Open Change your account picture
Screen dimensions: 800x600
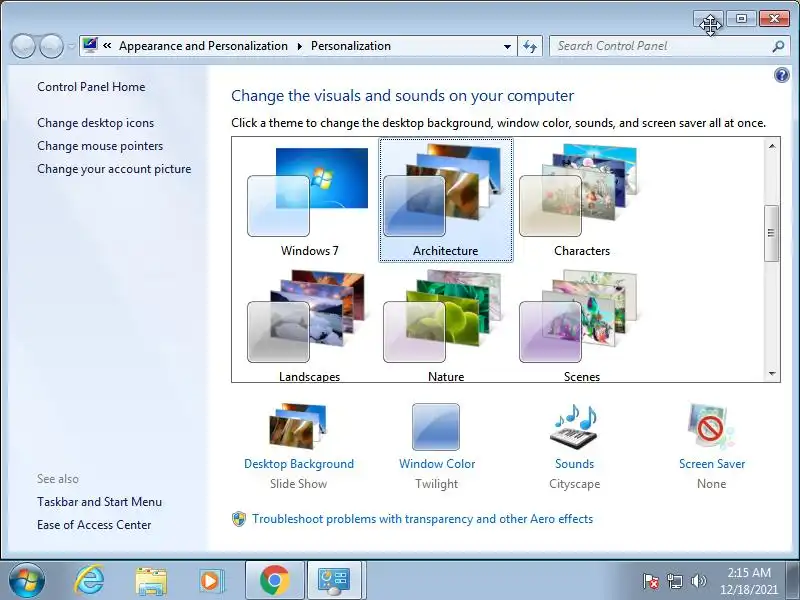114,169
